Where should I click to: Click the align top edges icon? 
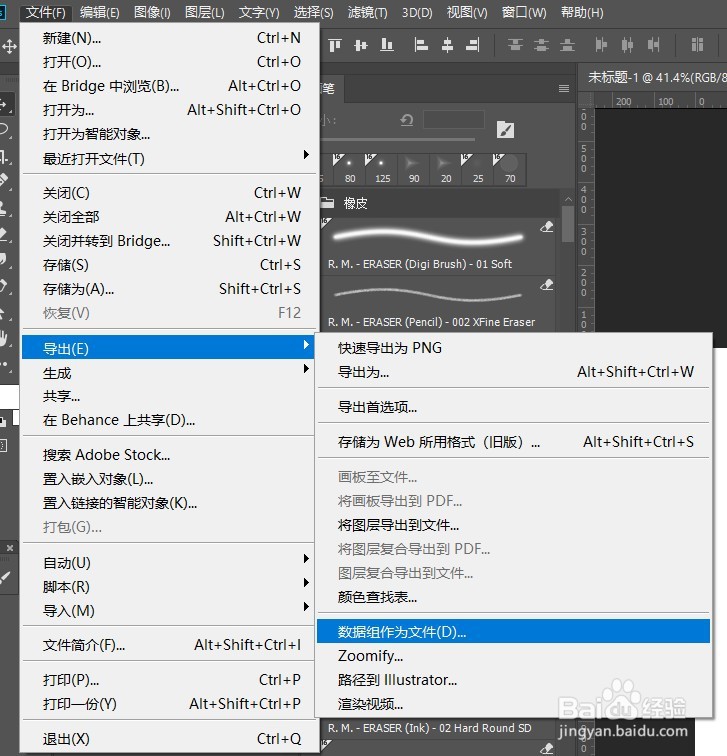coord(335,45)
